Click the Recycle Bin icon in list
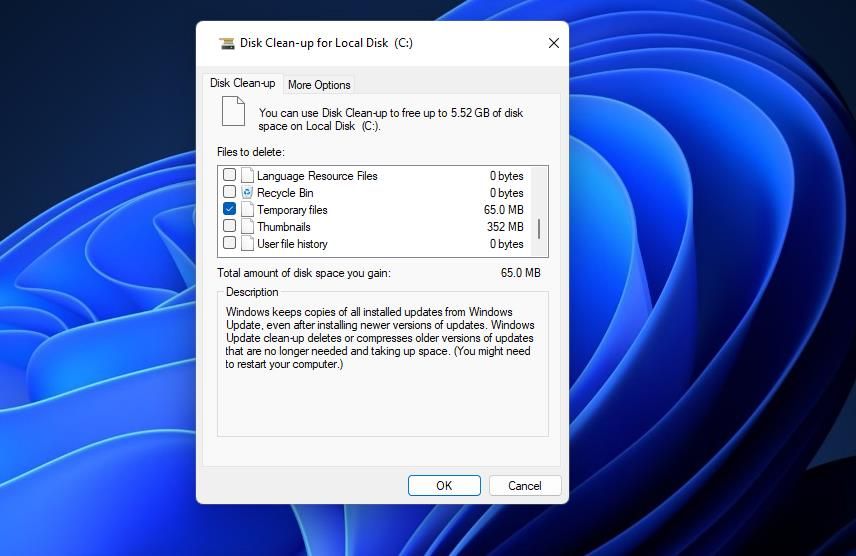 [x=247, y=192]
